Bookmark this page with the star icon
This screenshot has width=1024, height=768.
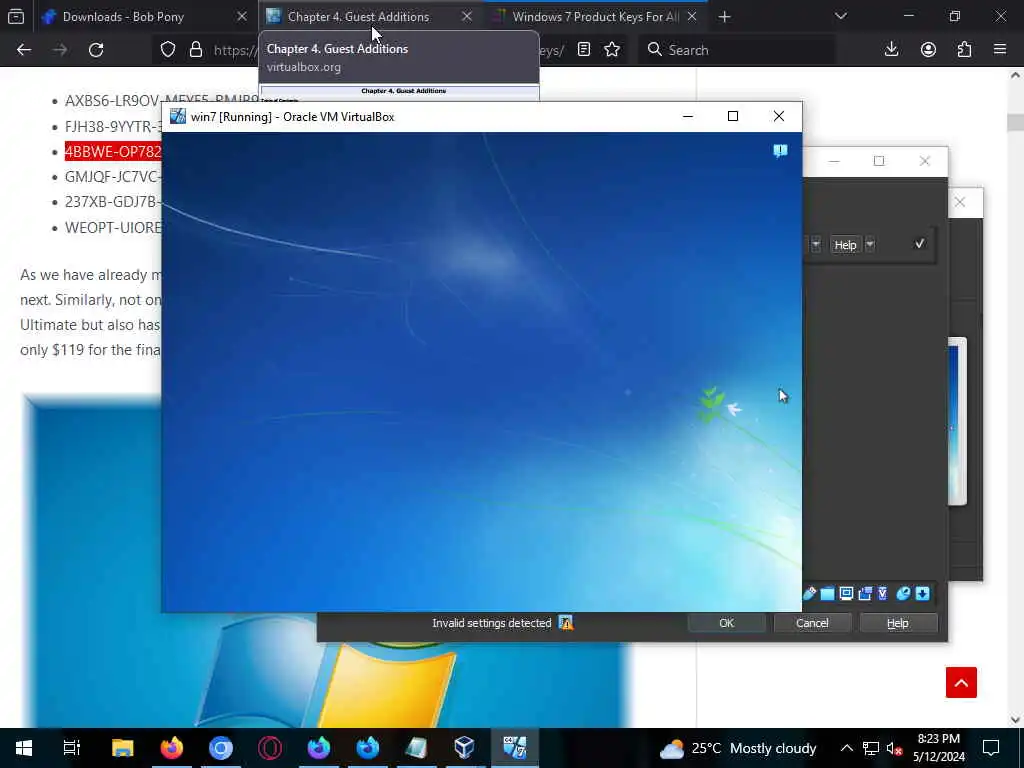click(x=612, y=50)
